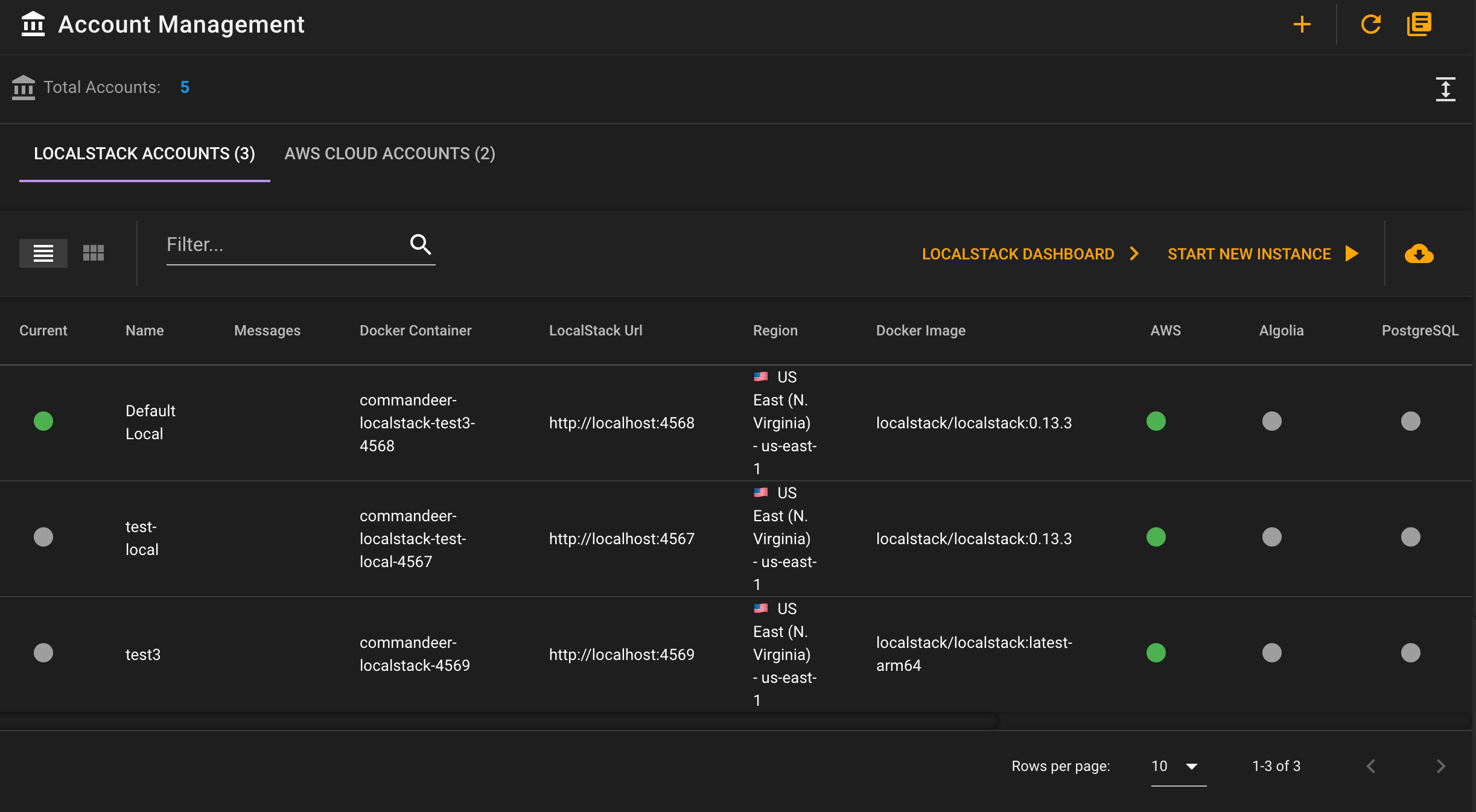
Task: Click Docker Image cell in Default Local row
Action: [974, 423]
